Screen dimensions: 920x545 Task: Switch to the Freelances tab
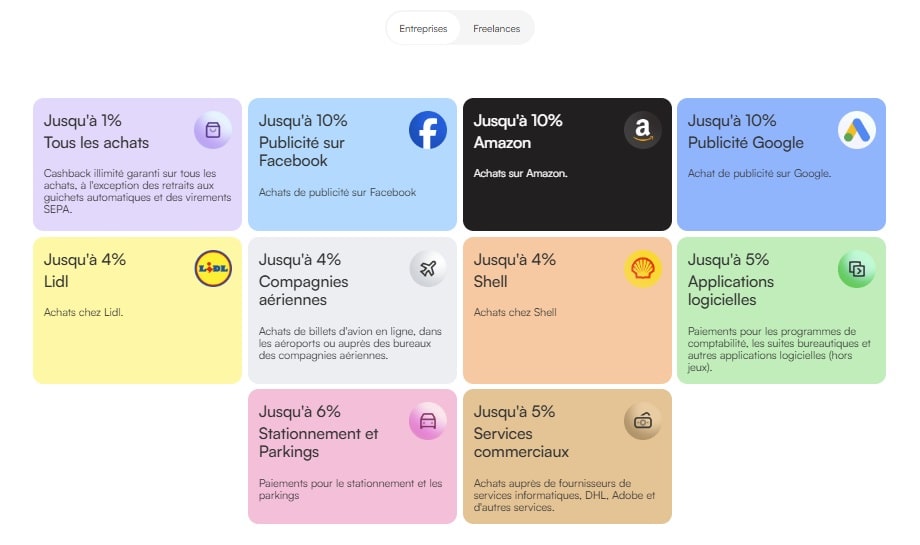[497, 29]
